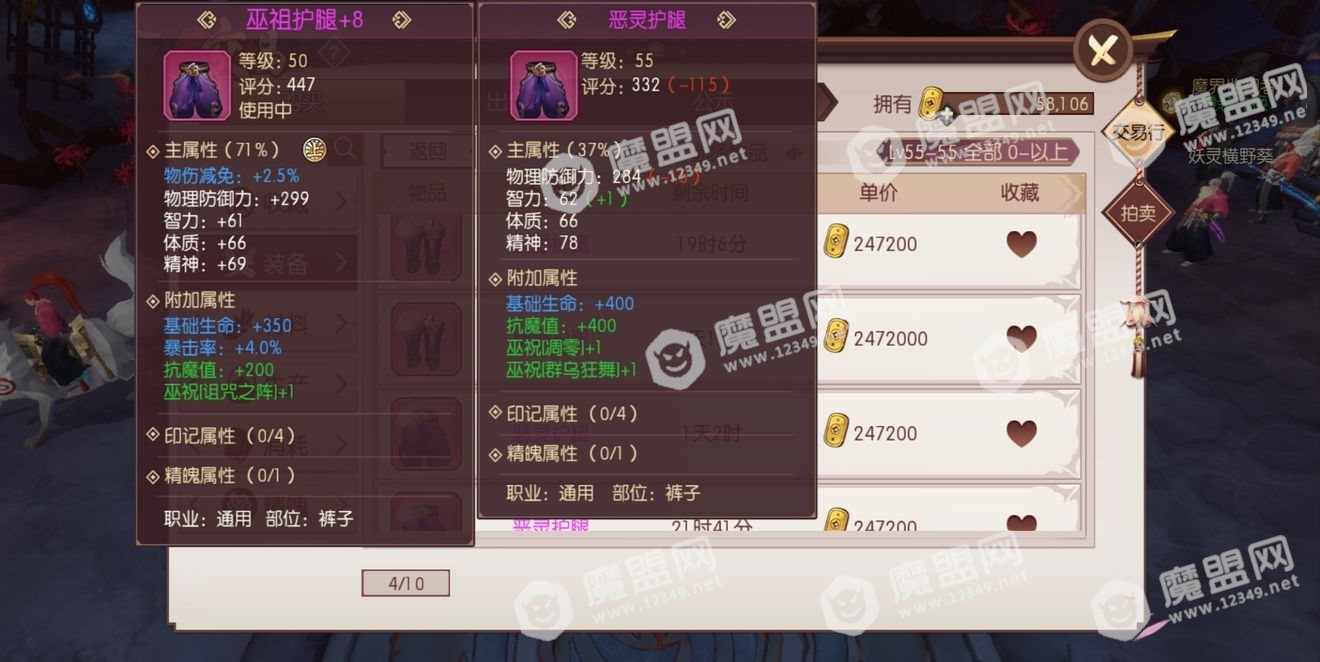This screenshot has height=662, width=1320.
Task: Close the trading window with X button
Action: [1102, 49]
